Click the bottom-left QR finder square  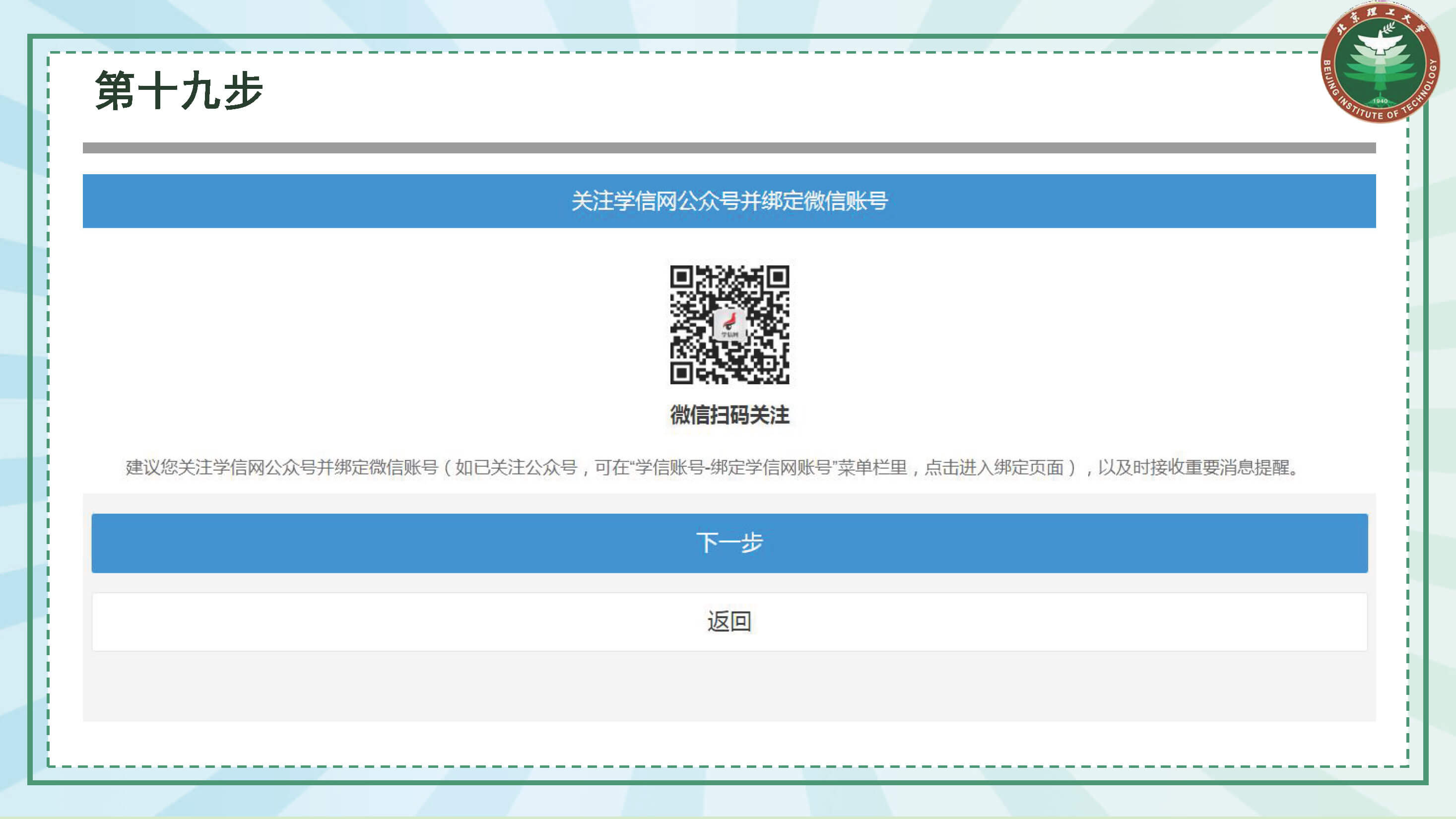682,373
